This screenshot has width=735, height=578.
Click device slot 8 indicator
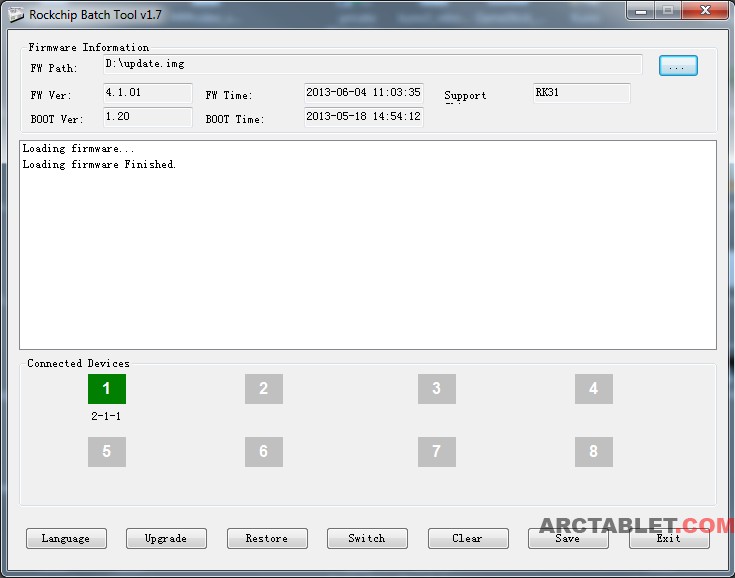593,452
